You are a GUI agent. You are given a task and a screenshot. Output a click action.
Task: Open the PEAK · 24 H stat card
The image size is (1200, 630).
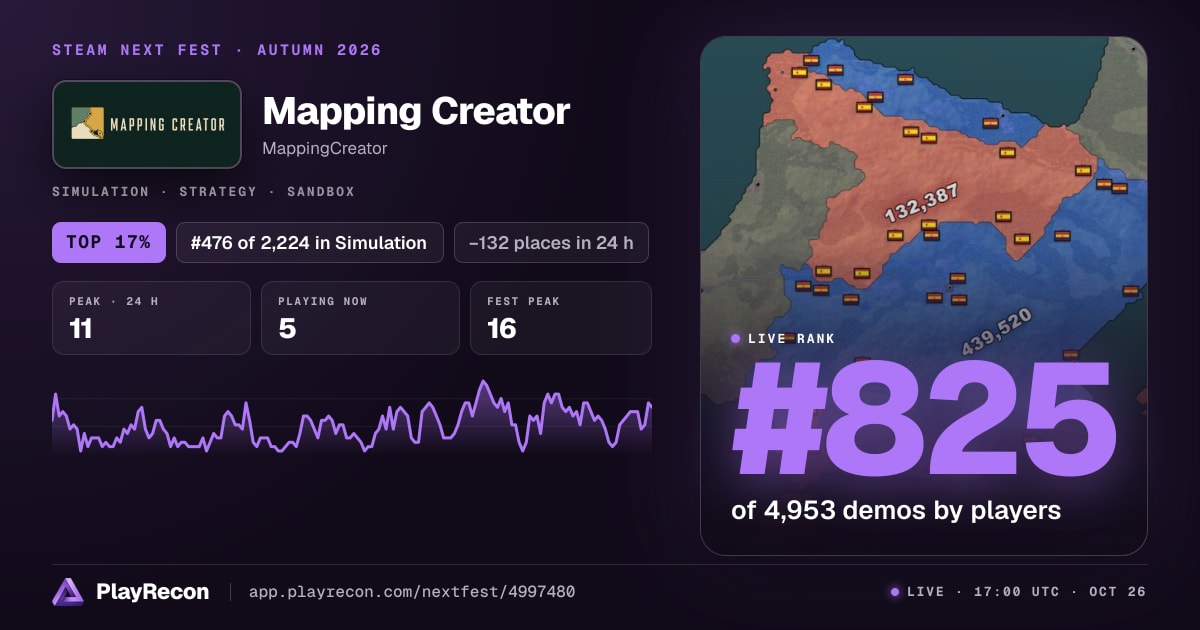tap(151, 318)
